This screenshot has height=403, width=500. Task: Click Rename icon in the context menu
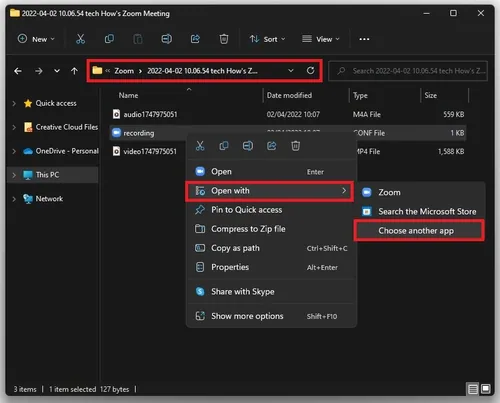248,146
